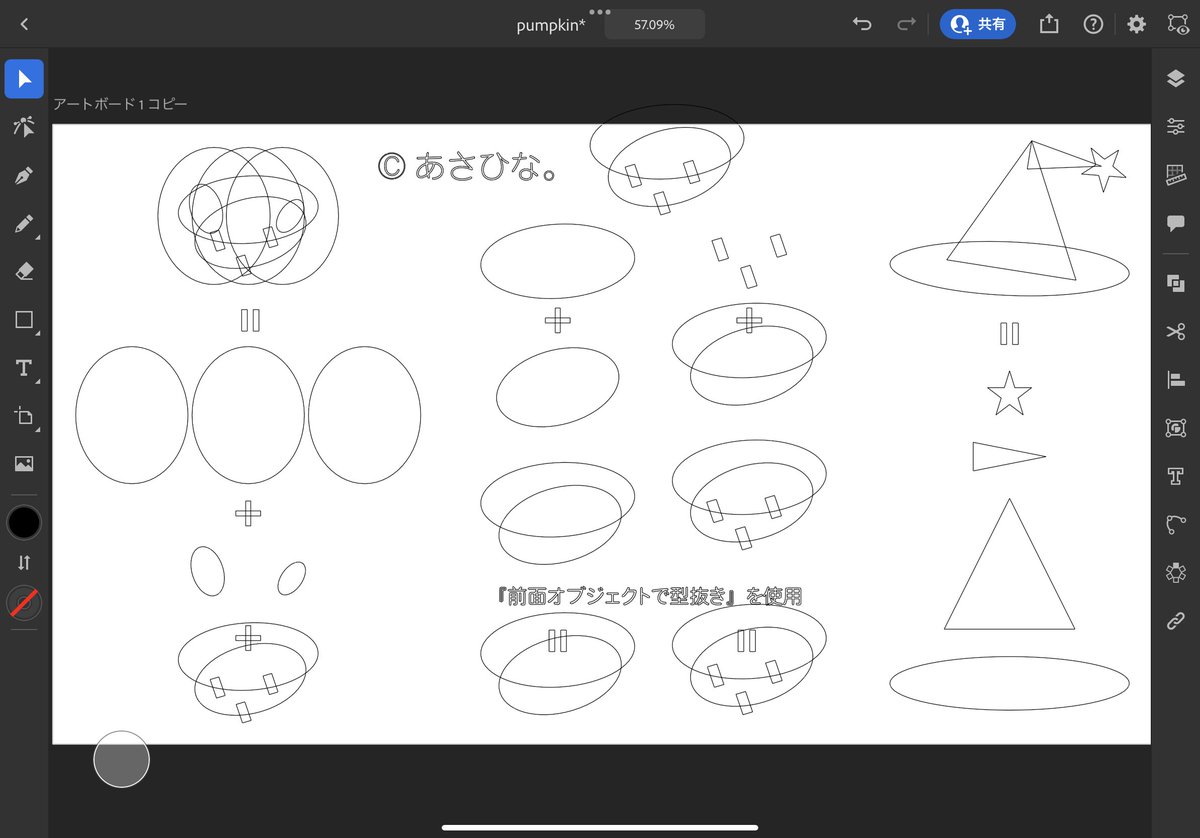The image size is (1200, 838).
Task: Open the Precision and grid panel
Action: click(x=1176, y=176)
